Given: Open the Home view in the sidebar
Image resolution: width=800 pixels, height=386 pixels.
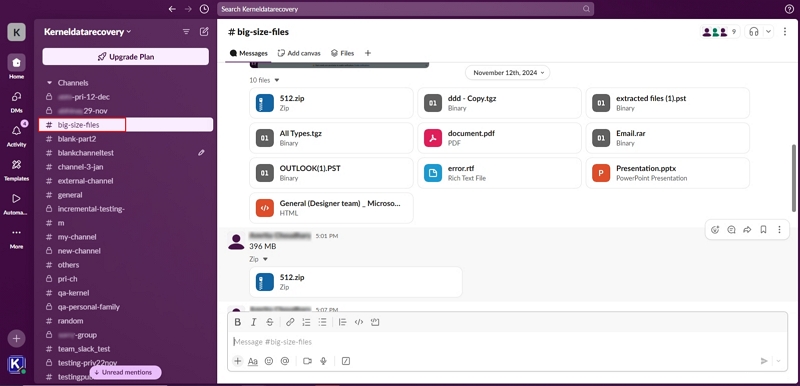Looking at the screenshot, I should (16, 66).
